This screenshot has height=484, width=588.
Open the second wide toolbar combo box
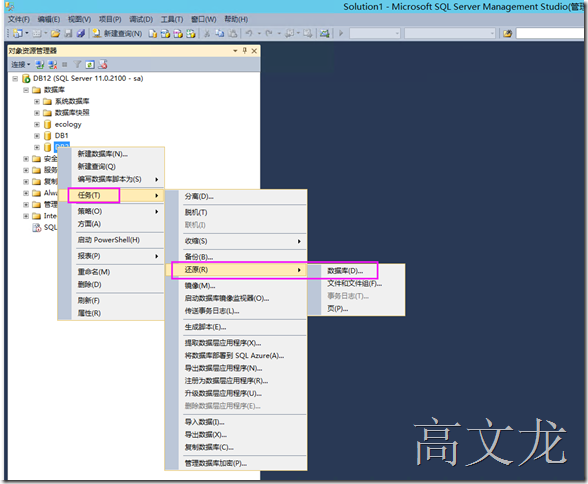coord(450,33)
